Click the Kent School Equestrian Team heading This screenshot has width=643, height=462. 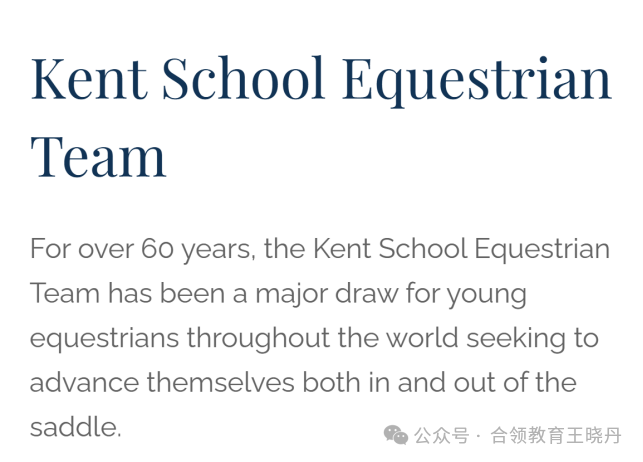point(321,118)
